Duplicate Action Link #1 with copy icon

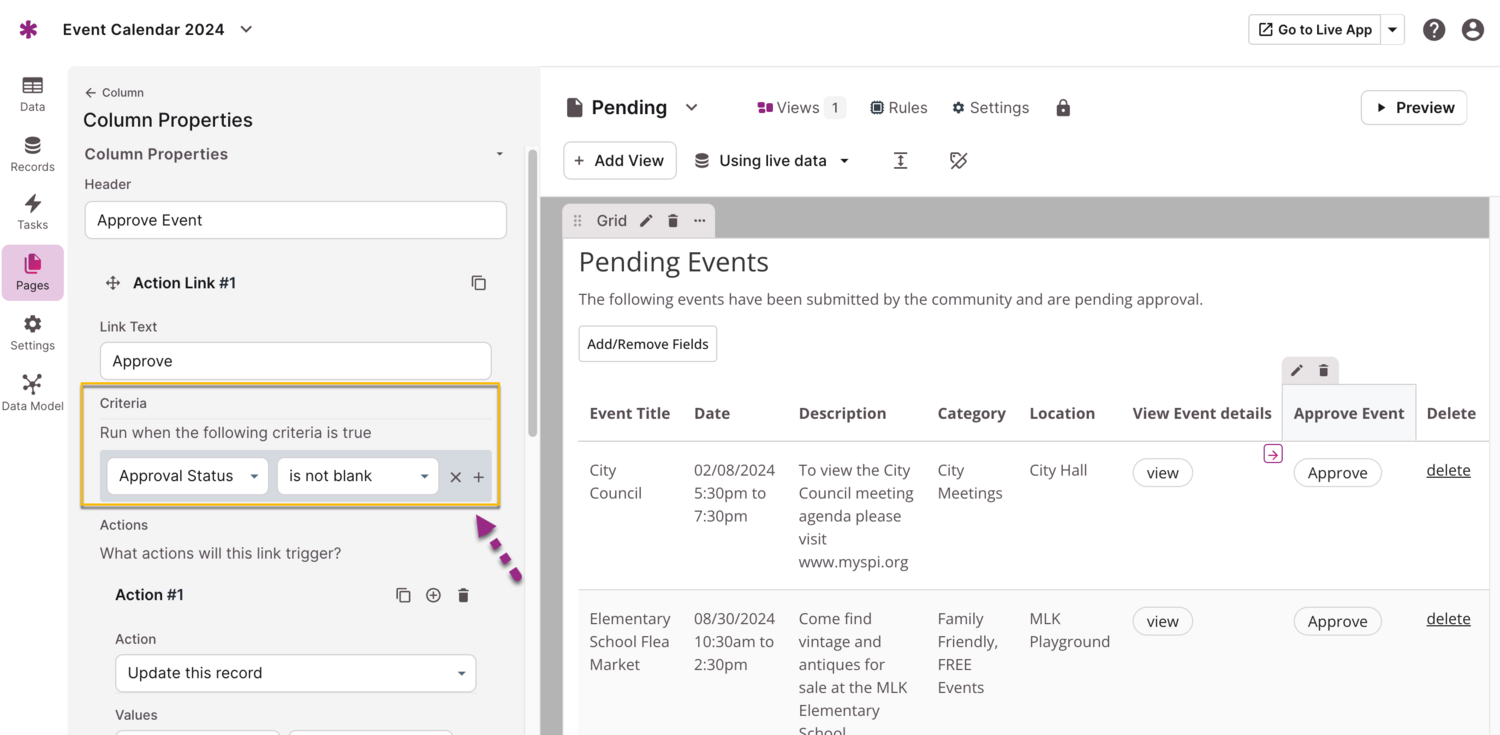(x=478, y=283)
